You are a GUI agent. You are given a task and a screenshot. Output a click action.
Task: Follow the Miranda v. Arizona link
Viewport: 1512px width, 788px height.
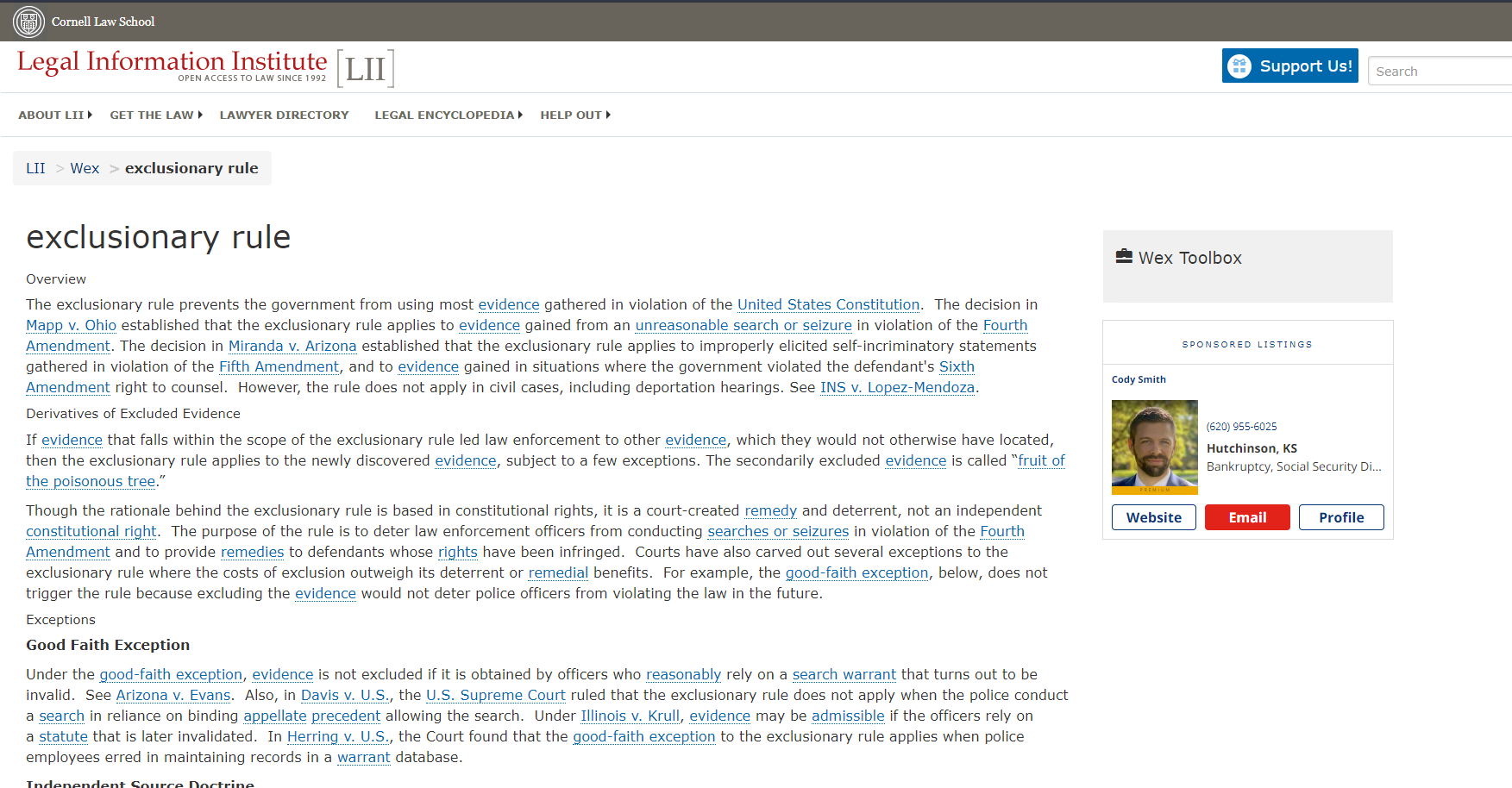[x=292, y=346]
